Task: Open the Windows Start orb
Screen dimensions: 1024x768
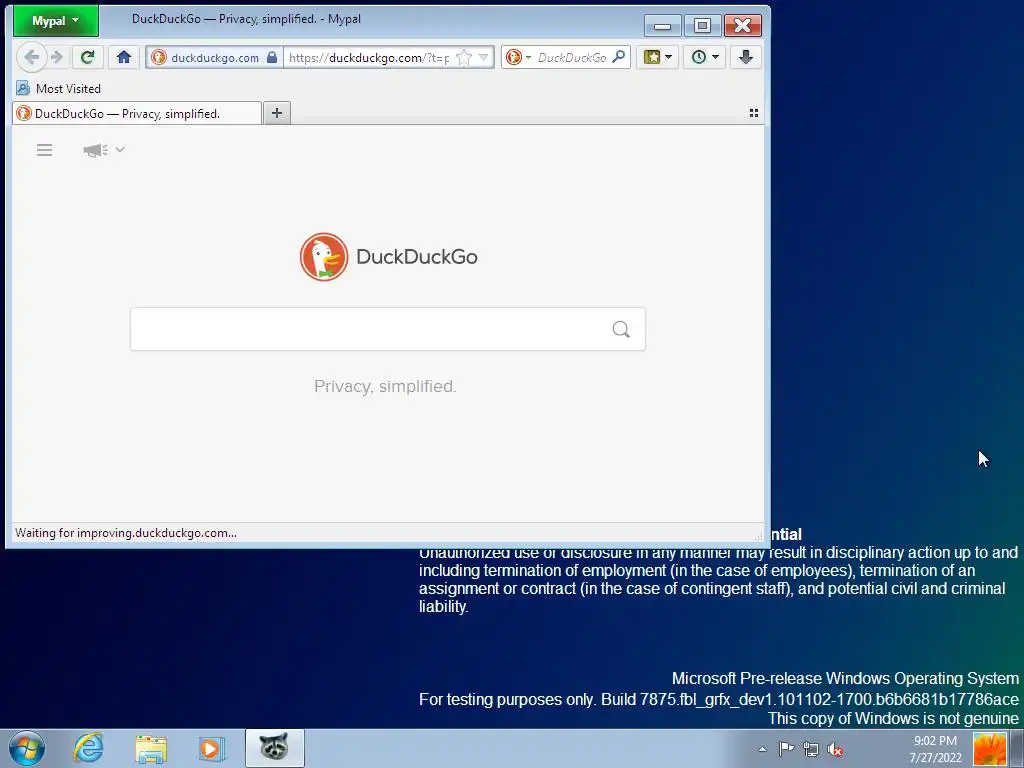Action: [27, 748]
